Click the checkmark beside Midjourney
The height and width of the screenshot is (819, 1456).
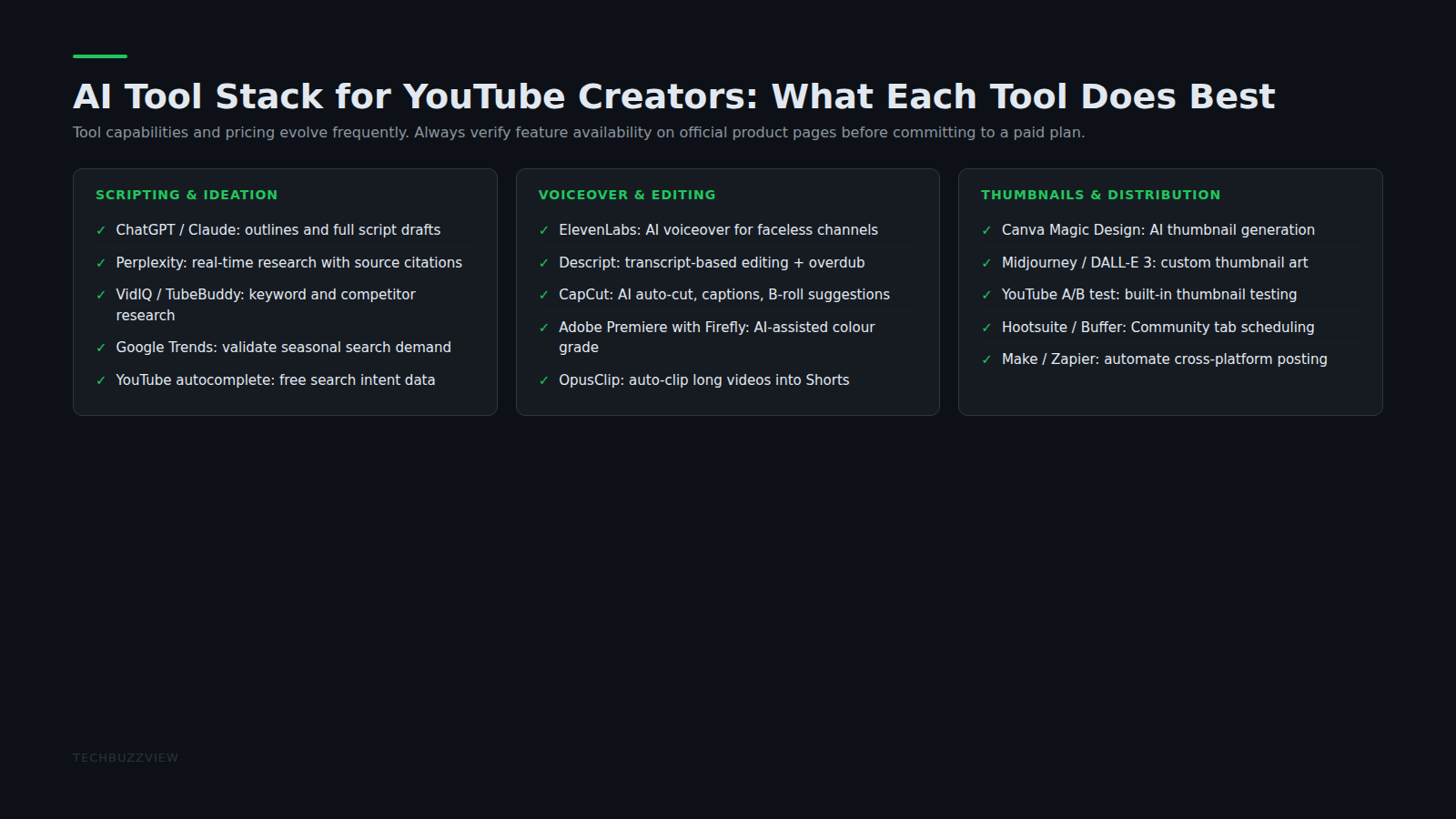pyautogui.click(x=986, y=264)
